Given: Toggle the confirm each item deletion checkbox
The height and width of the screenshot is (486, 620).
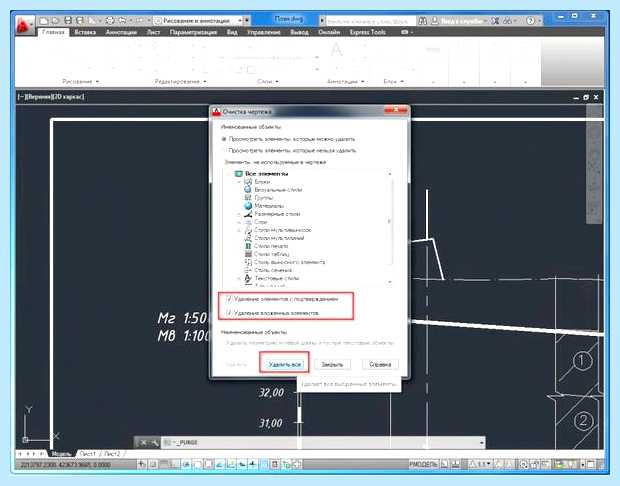Looking at the screenshot, I should tap(229, 299).
